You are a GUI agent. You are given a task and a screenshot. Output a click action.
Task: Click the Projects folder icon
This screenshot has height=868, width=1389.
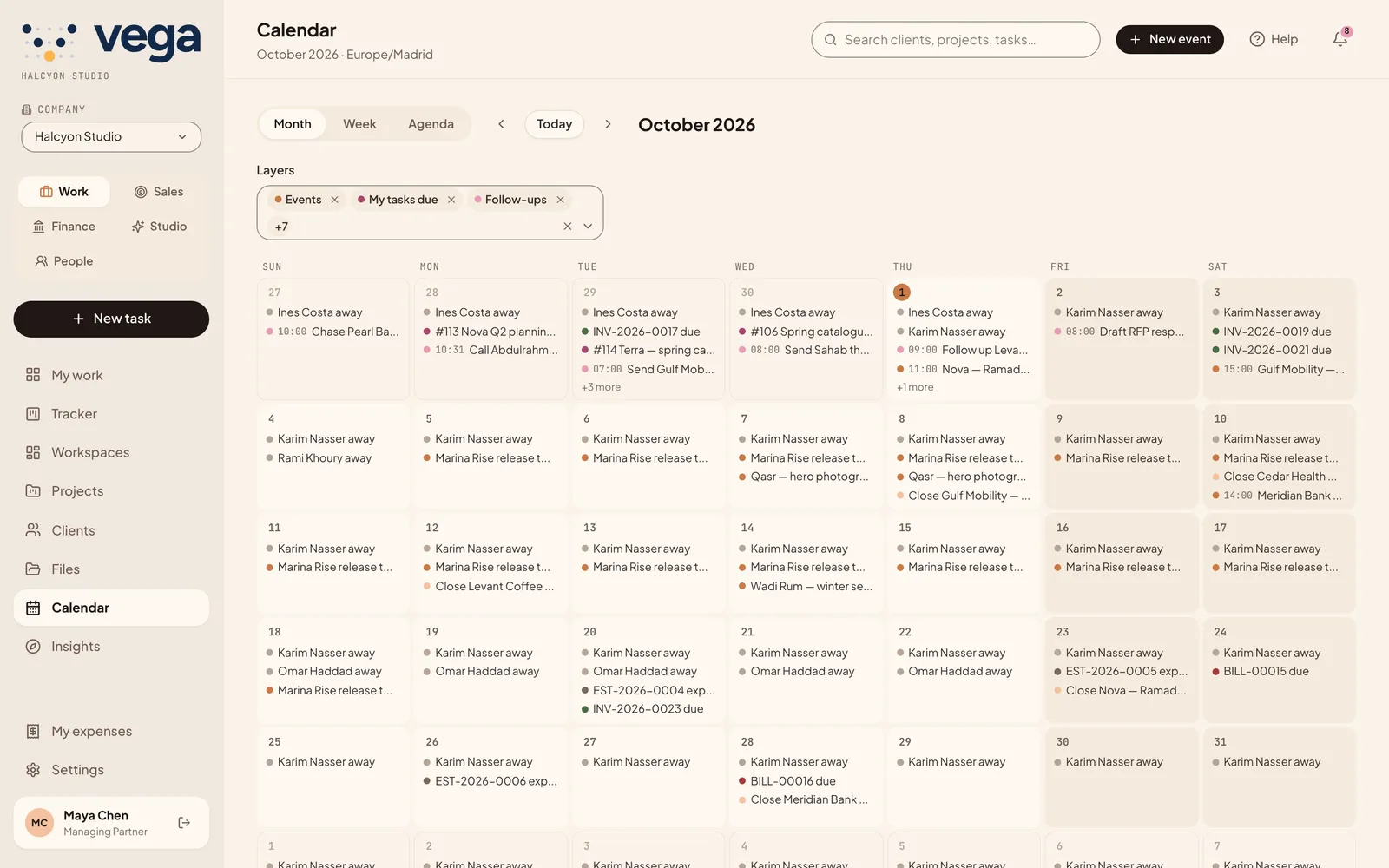coord(33,491)
